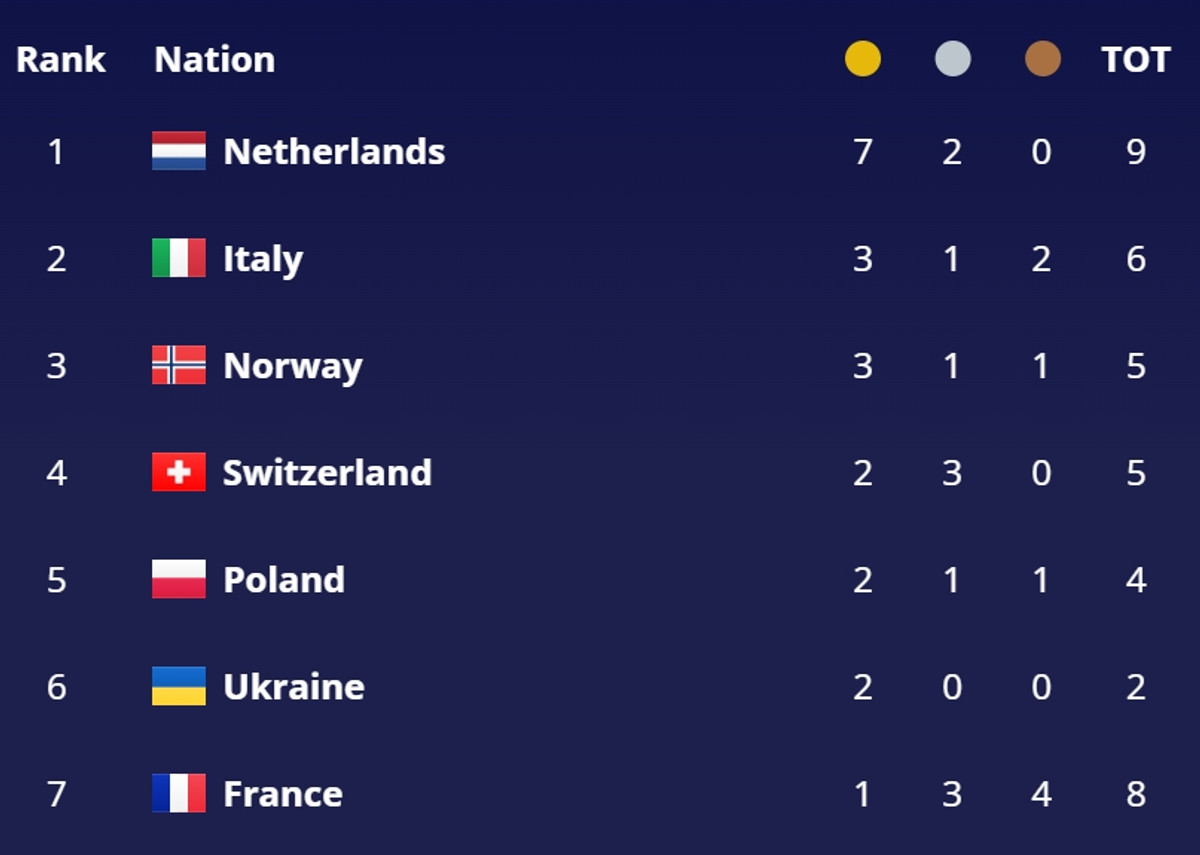Screen dimensions: 1200x855
Task: Click Poland's rank number 5
Action: 56,580
